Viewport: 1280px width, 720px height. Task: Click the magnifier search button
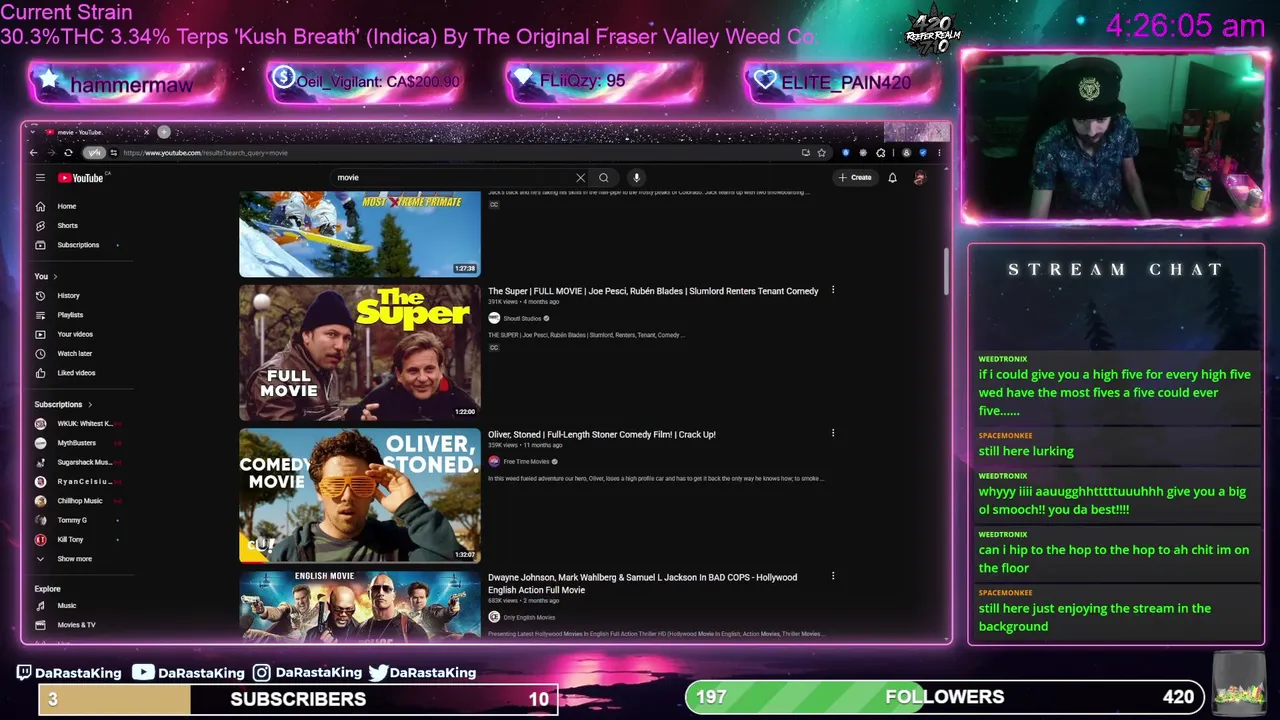(x=604, y=178)
